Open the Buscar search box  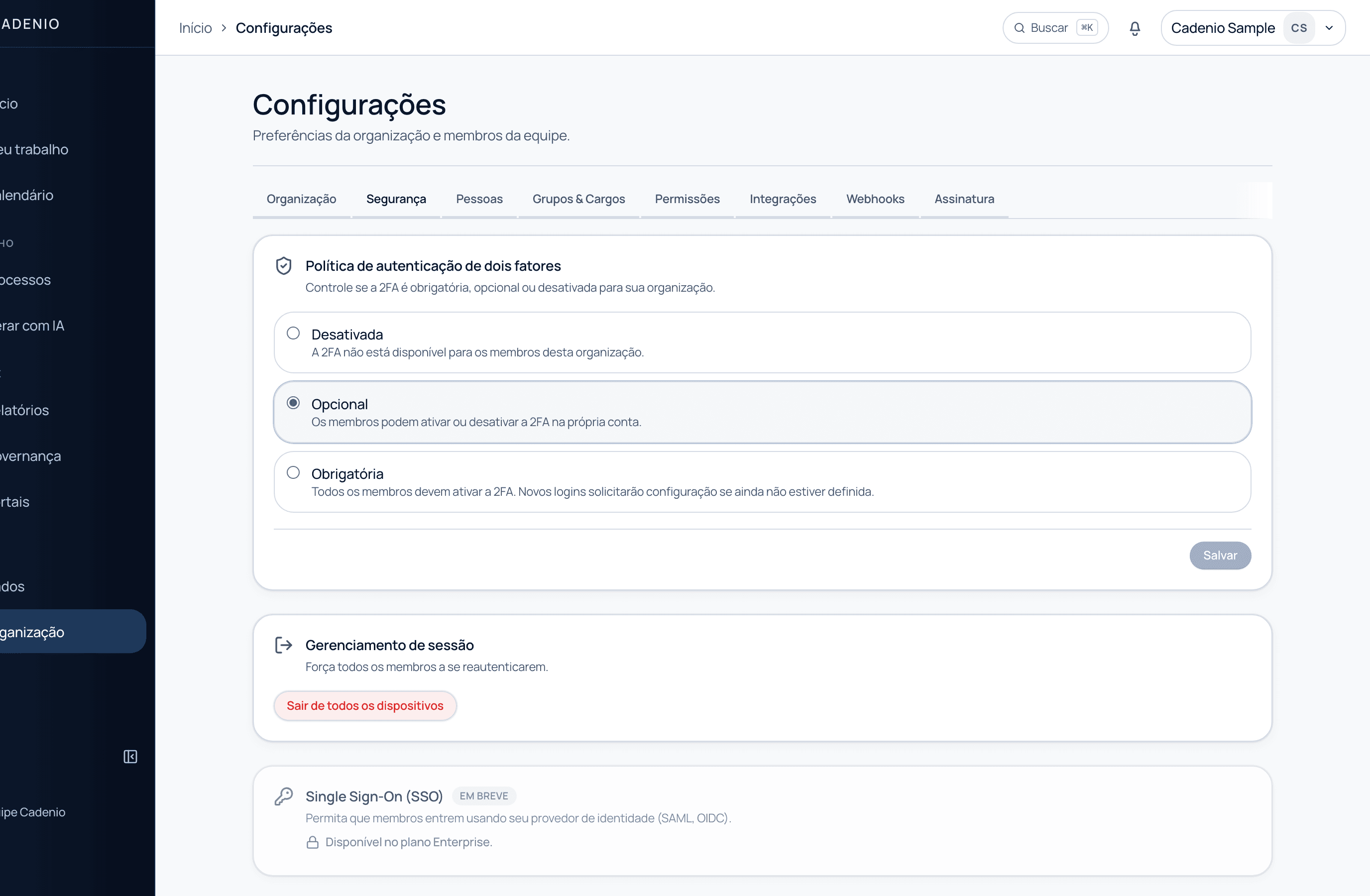coord(1055,27)
